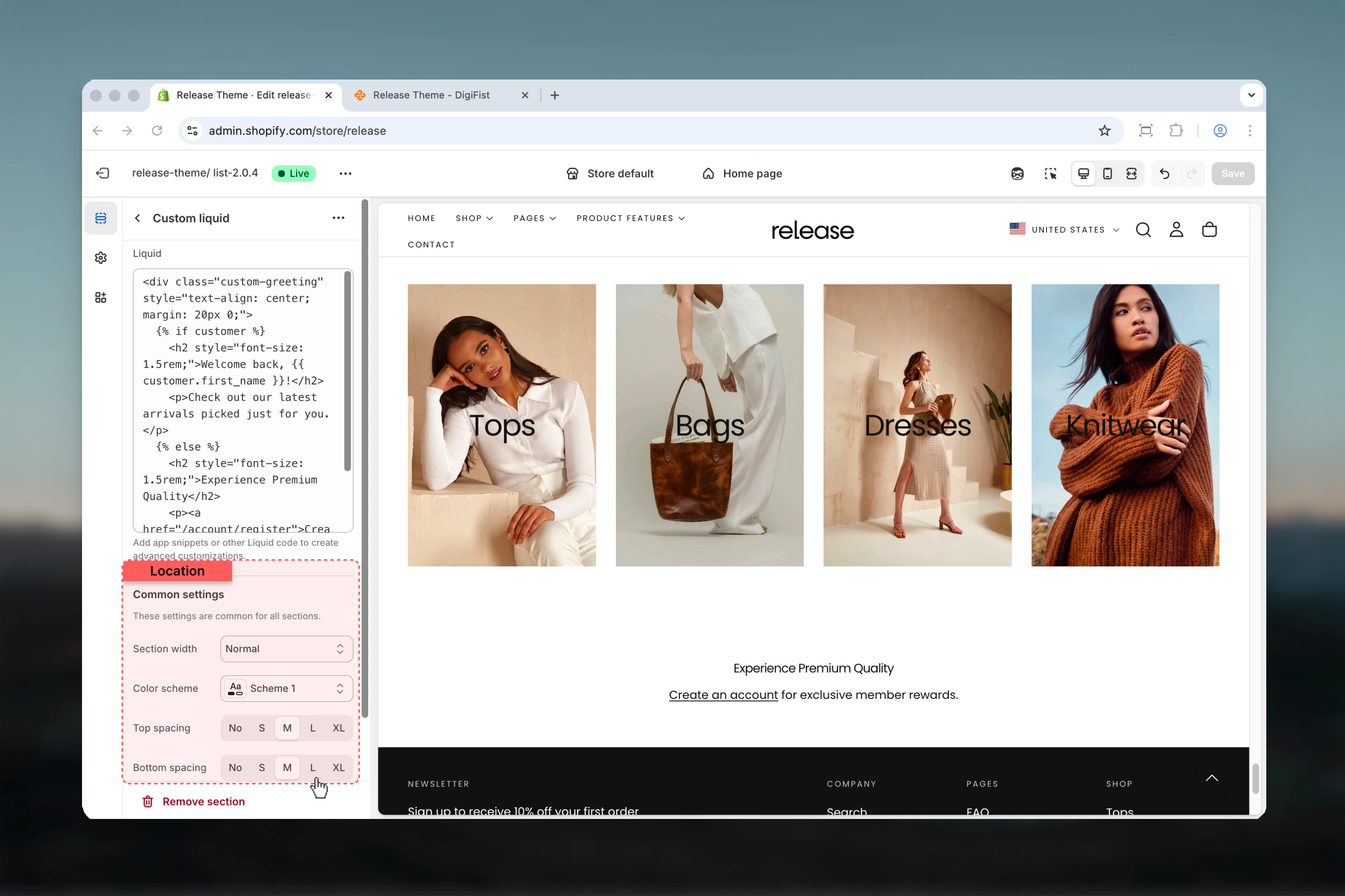Click the back-to-top arrow in footer

pos(1212,778)
